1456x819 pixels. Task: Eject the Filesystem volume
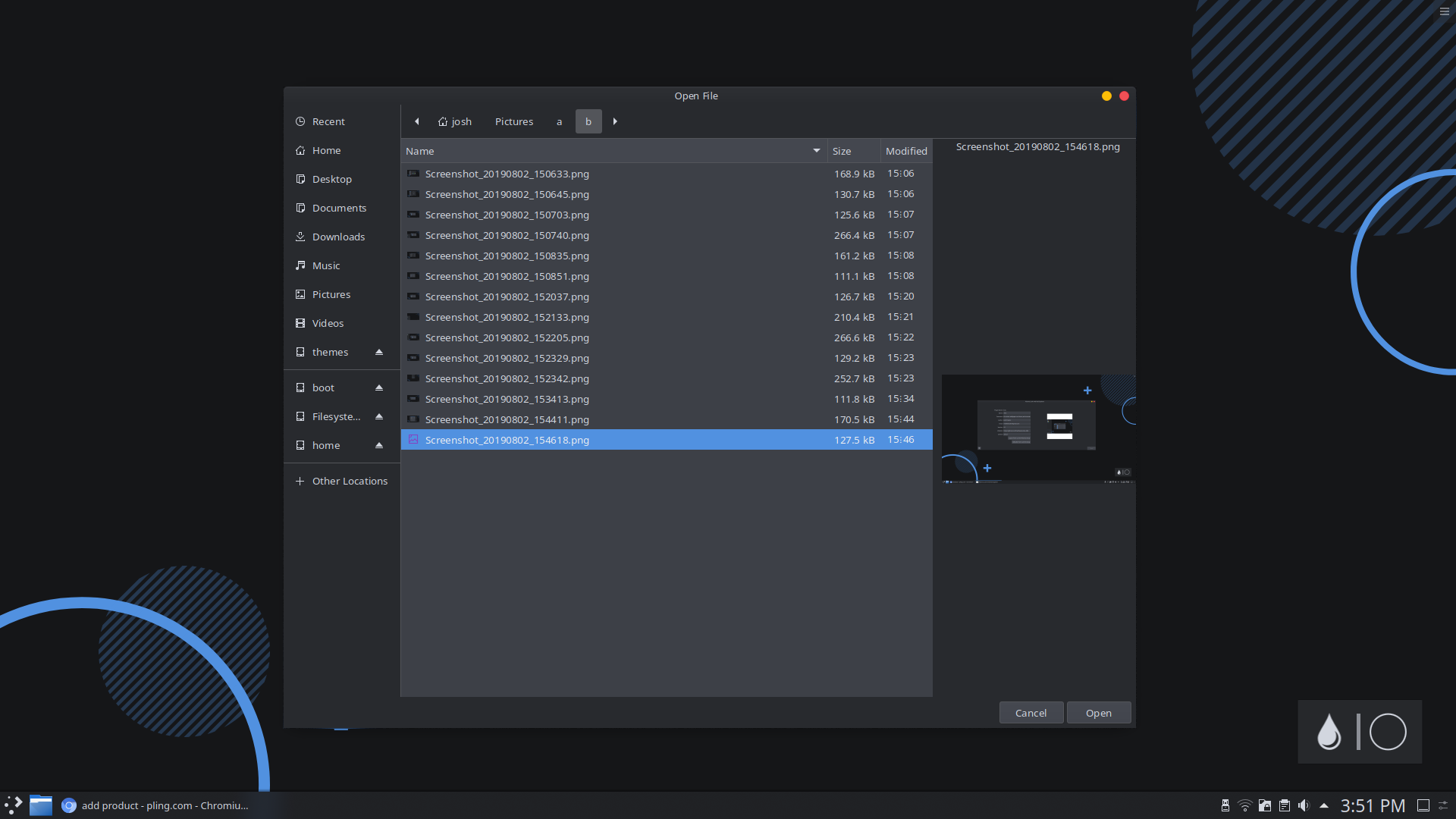pos(379,416)
